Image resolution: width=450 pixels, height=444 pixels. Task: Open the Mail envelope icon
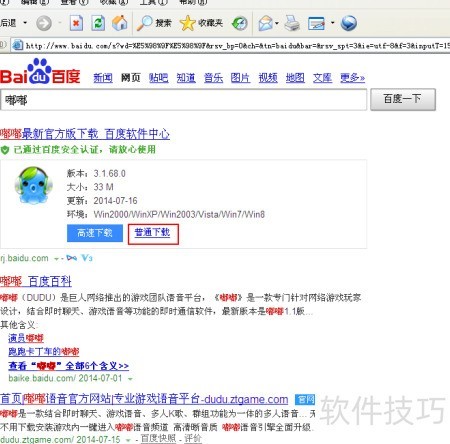[x=266, y=23]
